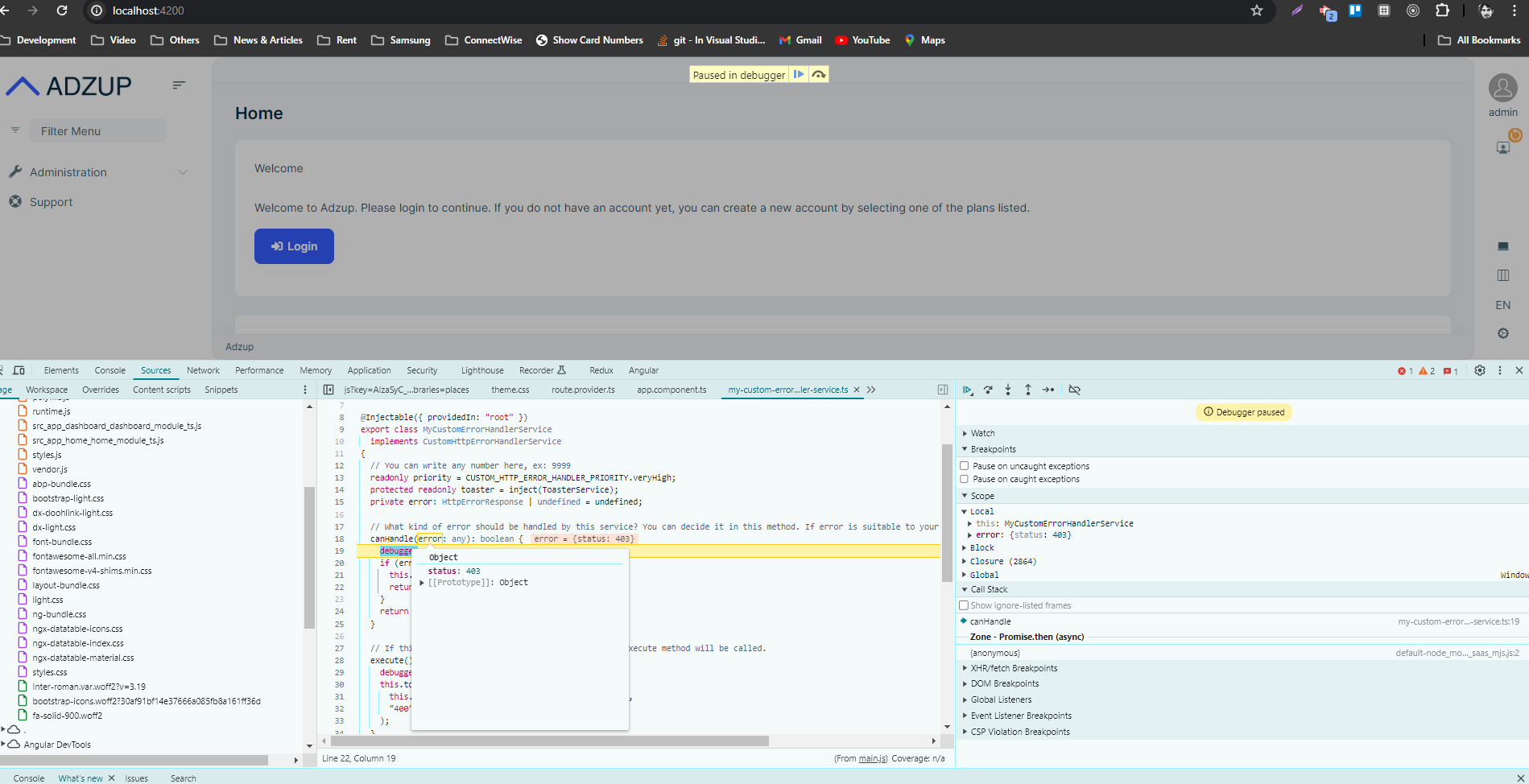Click the Step over next function icon
The image size is (1529, 784).
pyautogui.click(x=988, y=390)
